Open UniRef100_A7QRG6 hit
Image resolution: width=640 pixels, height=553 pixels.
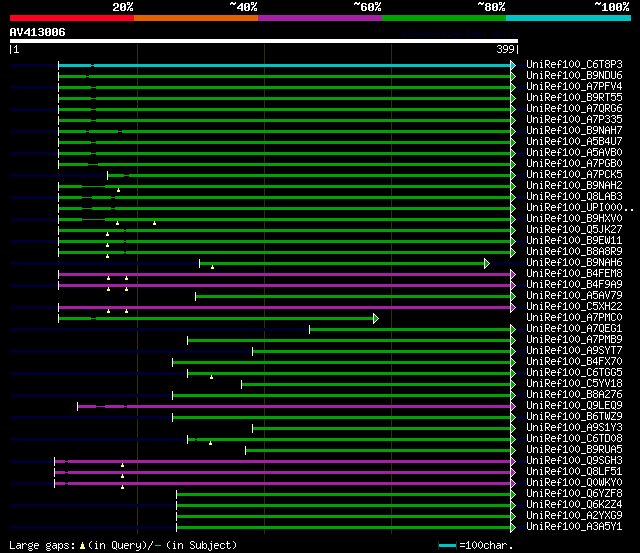pyautogui.click(x=574, y=109)
